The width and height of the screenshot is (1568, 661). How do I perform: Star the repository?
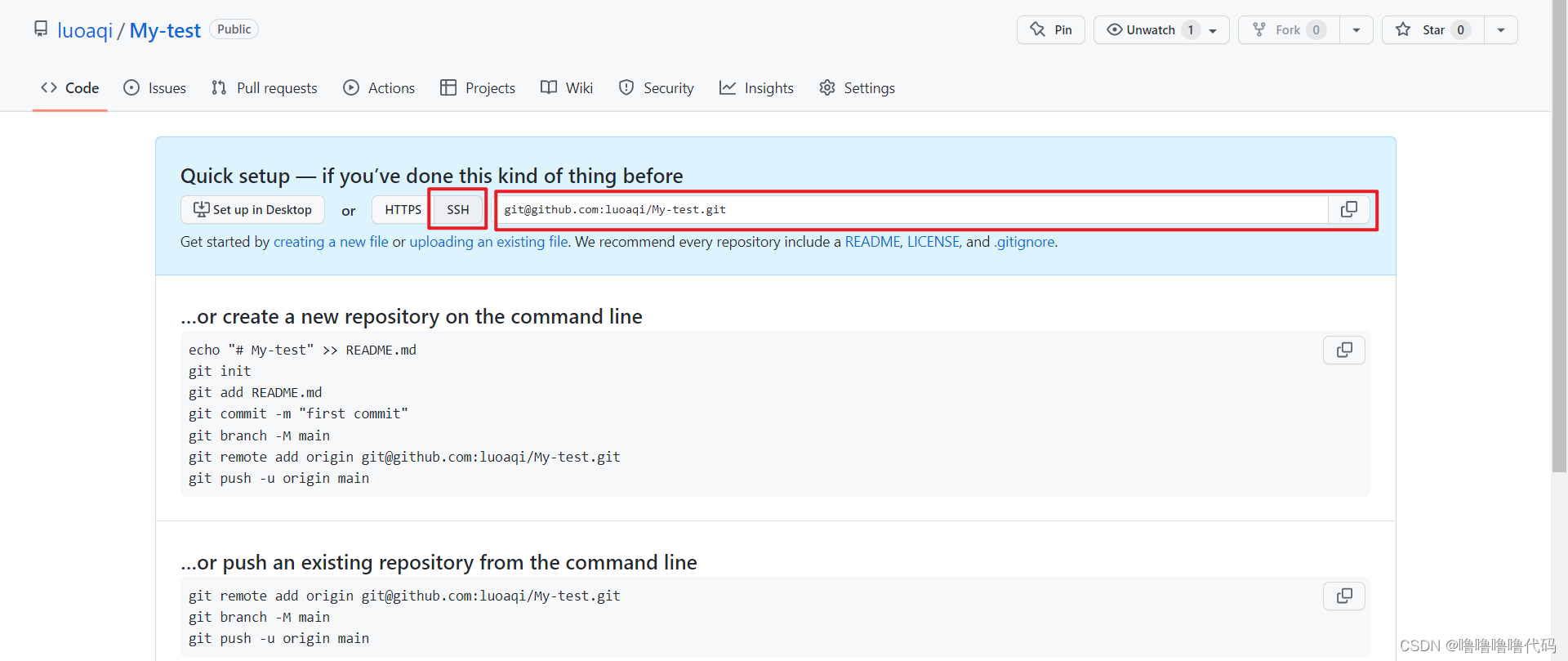1433,29
